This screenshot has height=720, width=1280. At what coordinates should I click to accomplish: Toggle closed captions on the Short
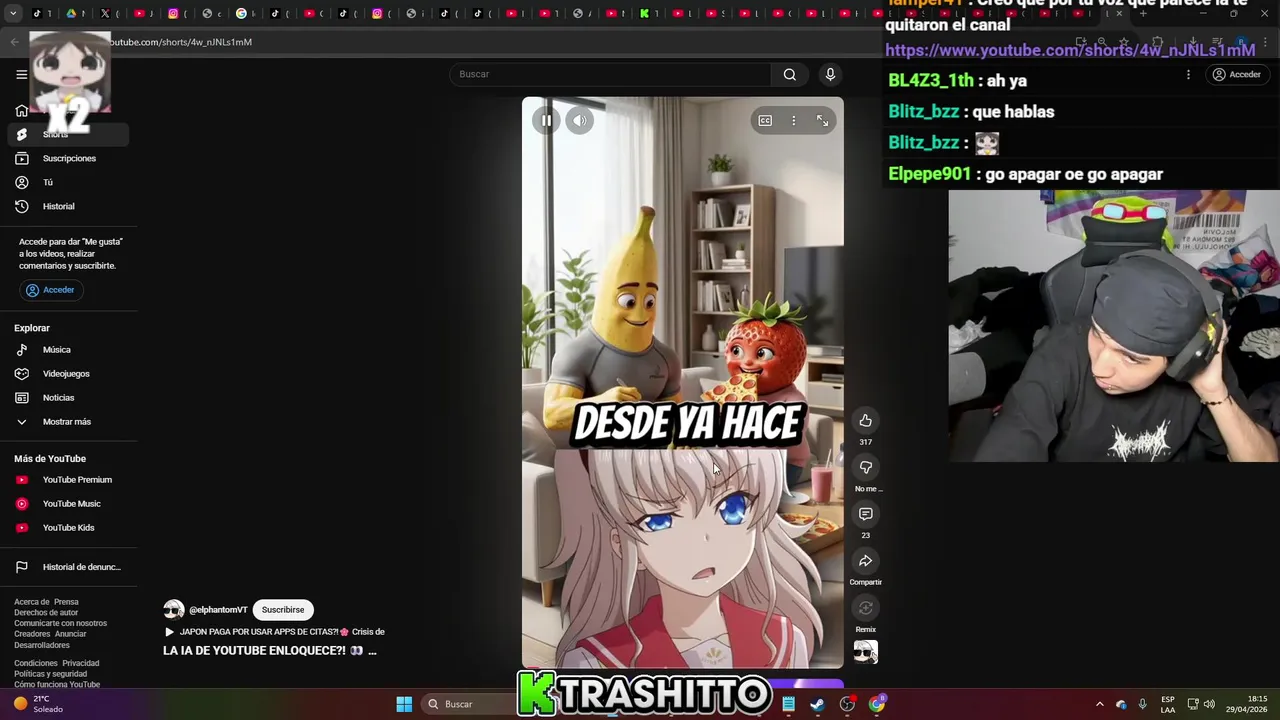tap(765, 121)
